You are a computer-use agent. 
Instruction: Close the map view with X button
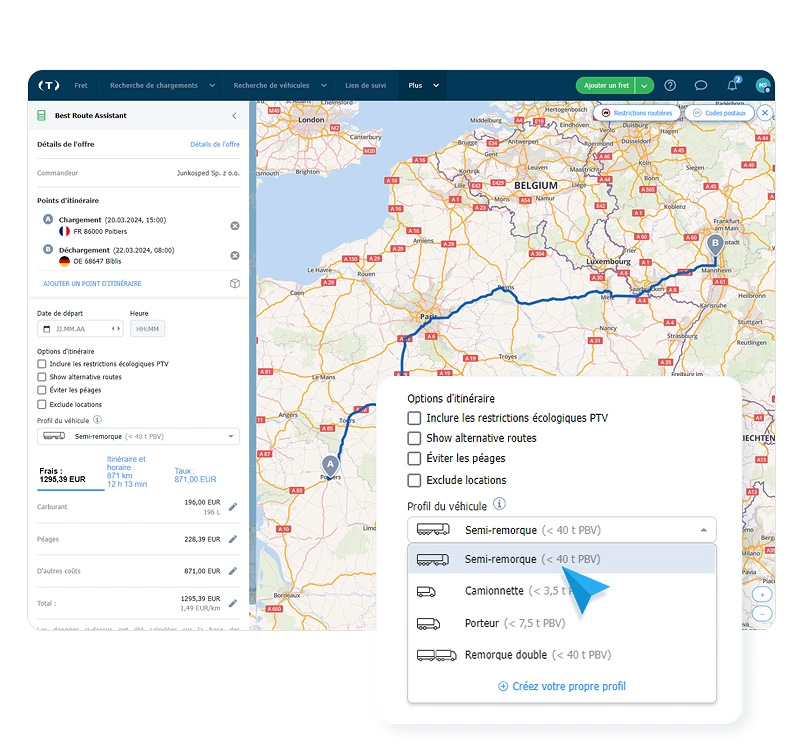765,113
